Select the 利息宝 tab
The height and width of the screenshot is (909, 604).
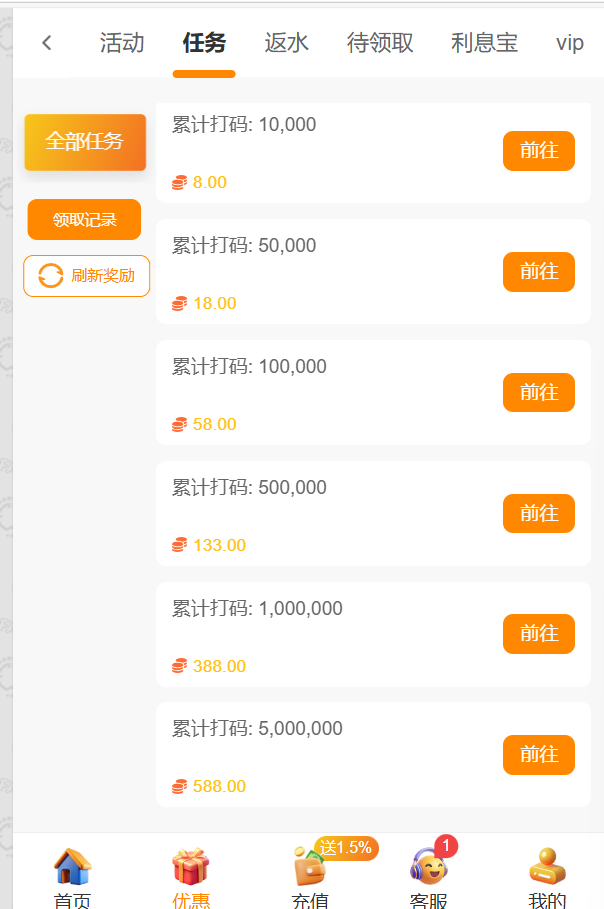pos(484,43)
